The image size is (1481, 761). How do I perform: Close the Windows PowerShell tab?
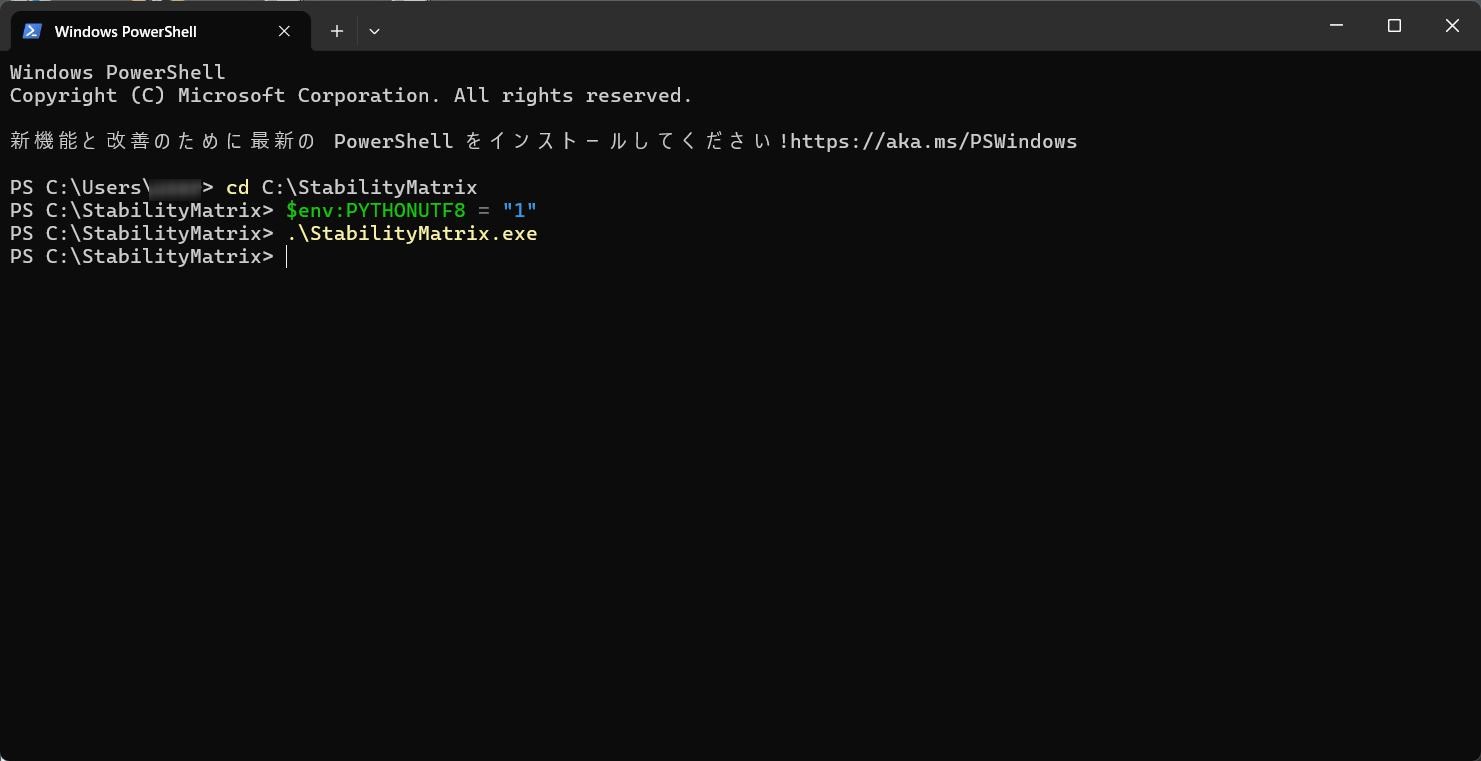pyautogui.click(x=284, y=31)
